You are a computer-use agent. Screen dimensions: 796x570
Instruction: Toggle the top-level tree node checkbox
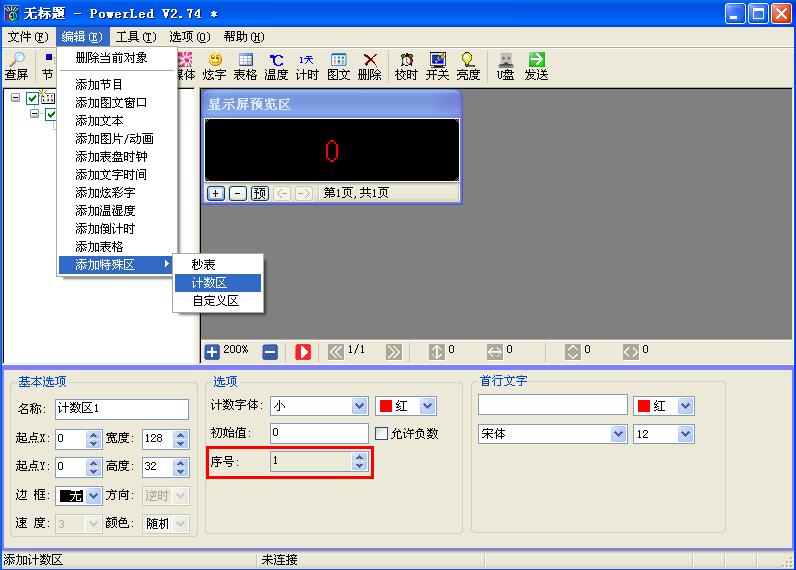click(x=33, y=98)
